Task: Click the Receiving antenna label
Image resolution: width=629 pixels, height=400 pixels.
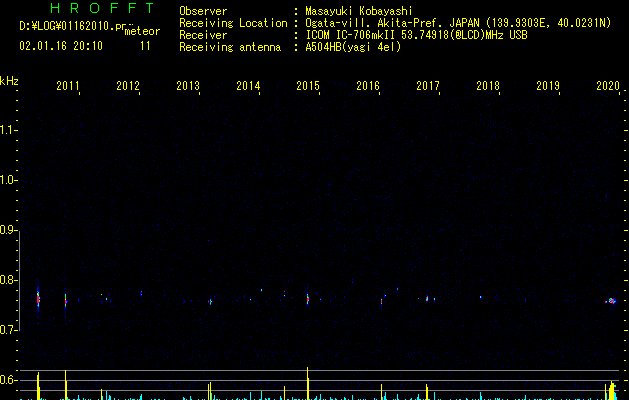Action: click(x=230, y=47)
